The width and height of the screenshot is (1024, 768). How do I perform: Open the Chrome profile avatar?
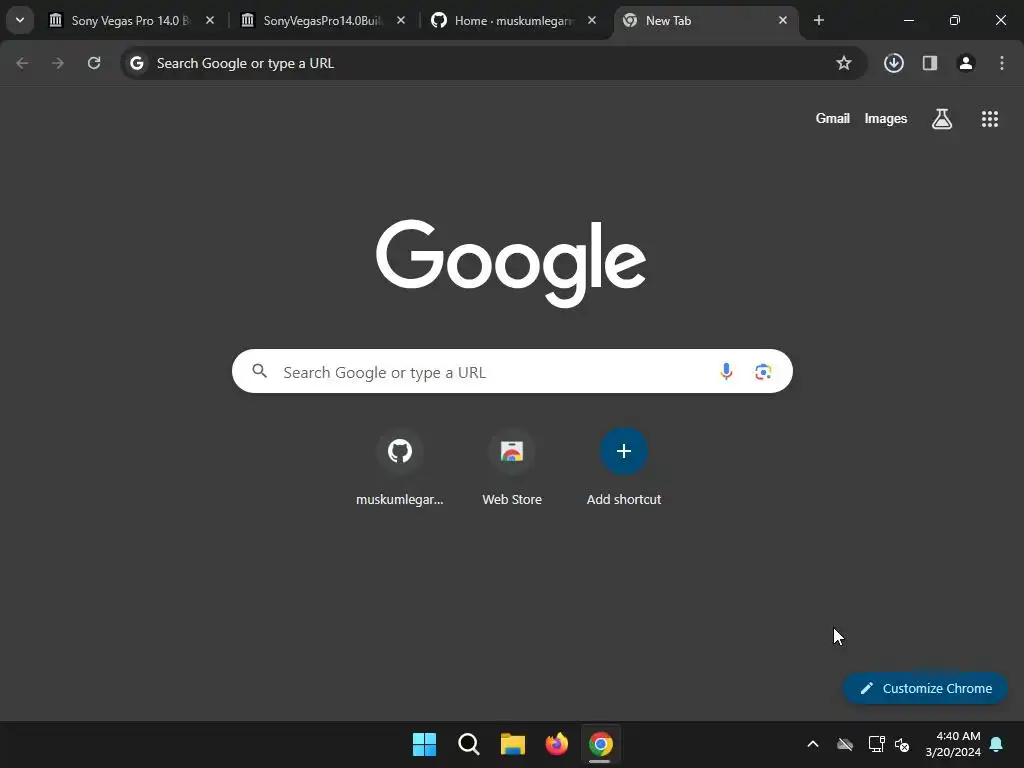pyautogui.click(x=966, y=63)
